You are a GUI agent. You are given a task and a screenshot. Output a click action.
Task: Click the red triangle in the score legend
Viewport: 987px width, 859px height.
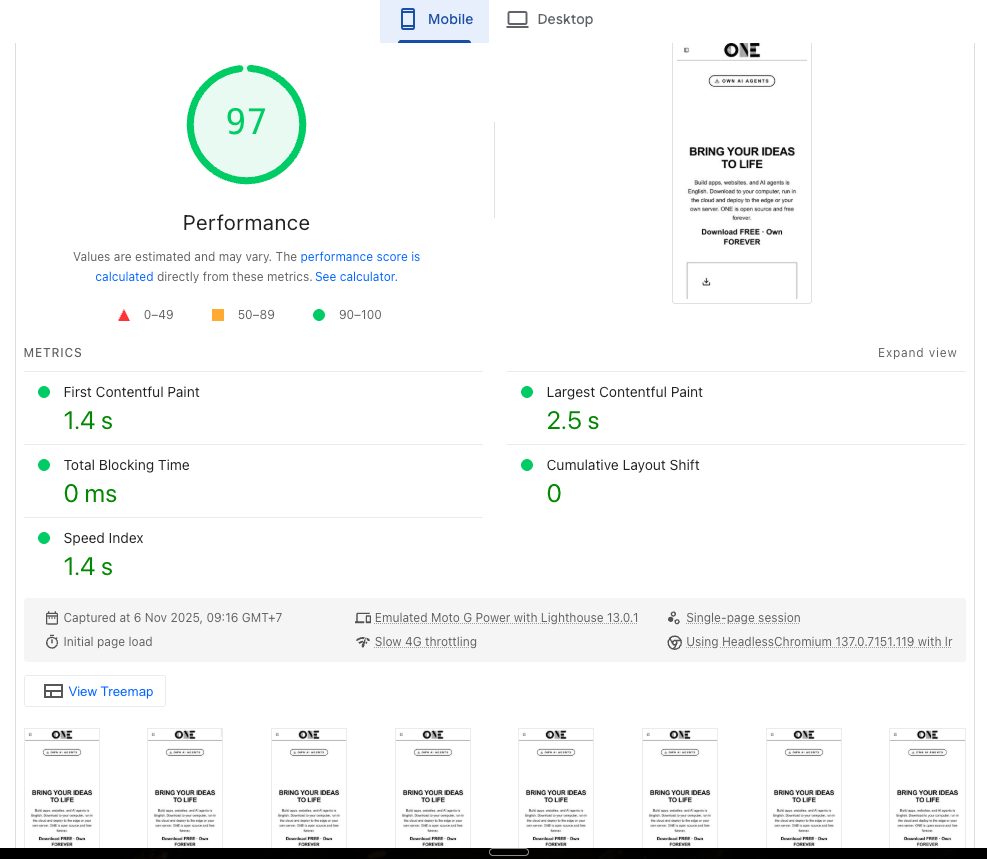(124, 314)
